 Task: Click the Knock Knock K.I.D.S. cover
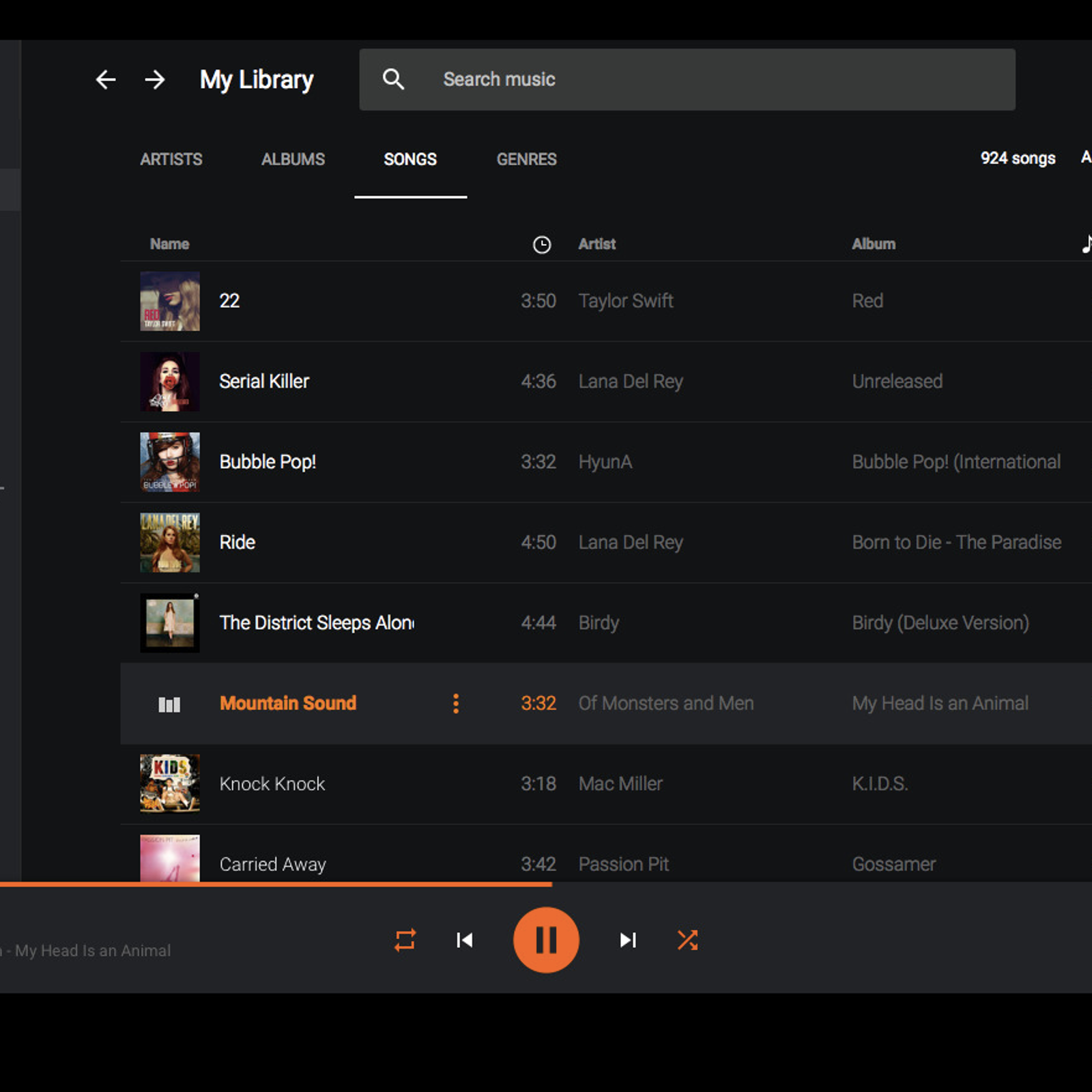click(x=170, y=784)
